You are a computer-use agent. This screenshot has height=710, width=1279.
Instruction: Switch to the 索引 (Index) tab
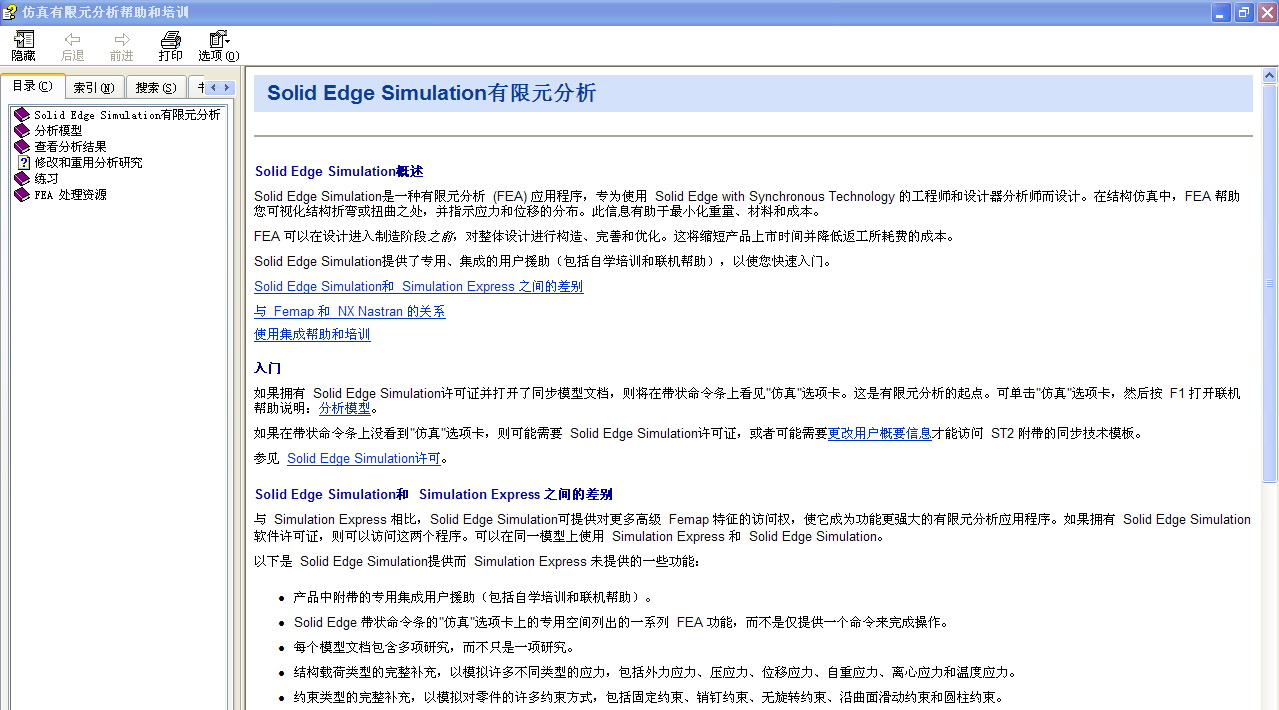pos(95,88)
